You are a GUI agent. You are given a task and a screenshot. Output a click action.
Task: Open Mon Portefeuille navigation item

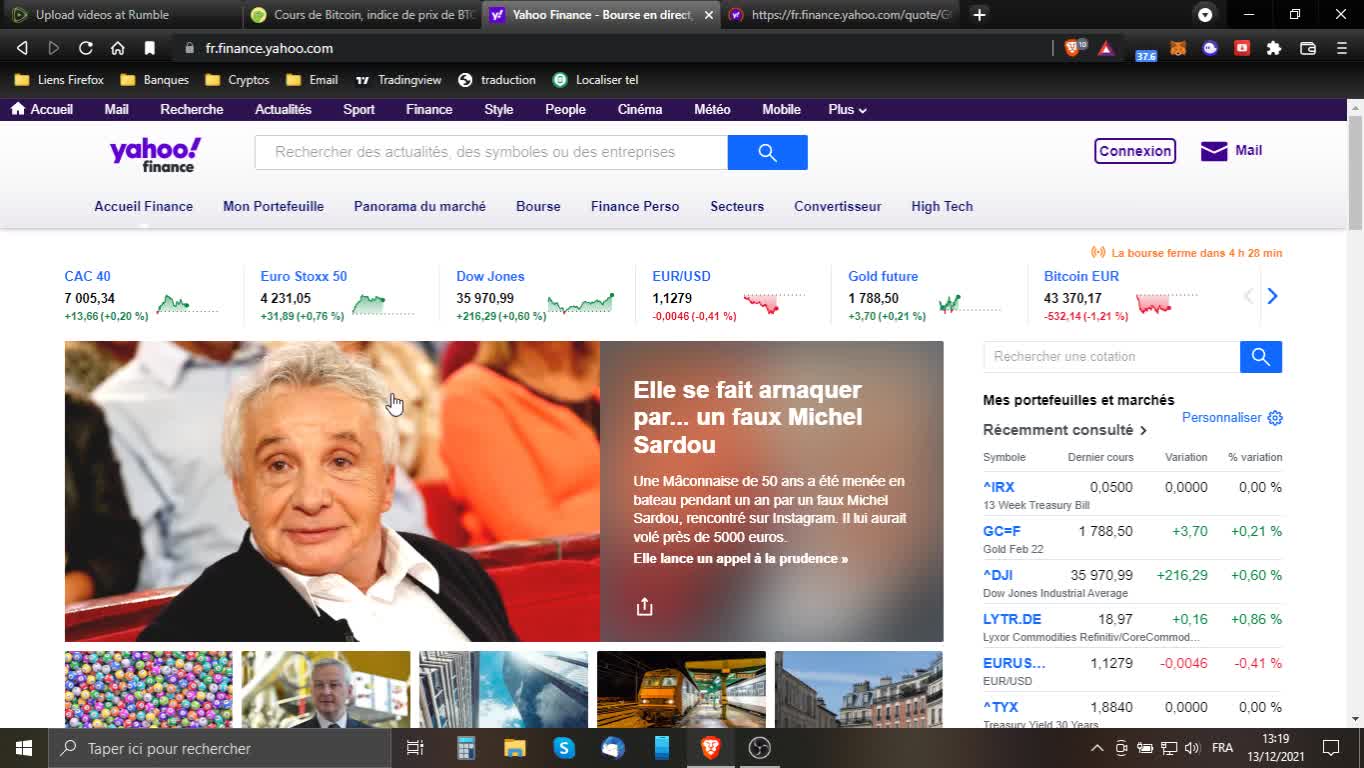point(273,206)
